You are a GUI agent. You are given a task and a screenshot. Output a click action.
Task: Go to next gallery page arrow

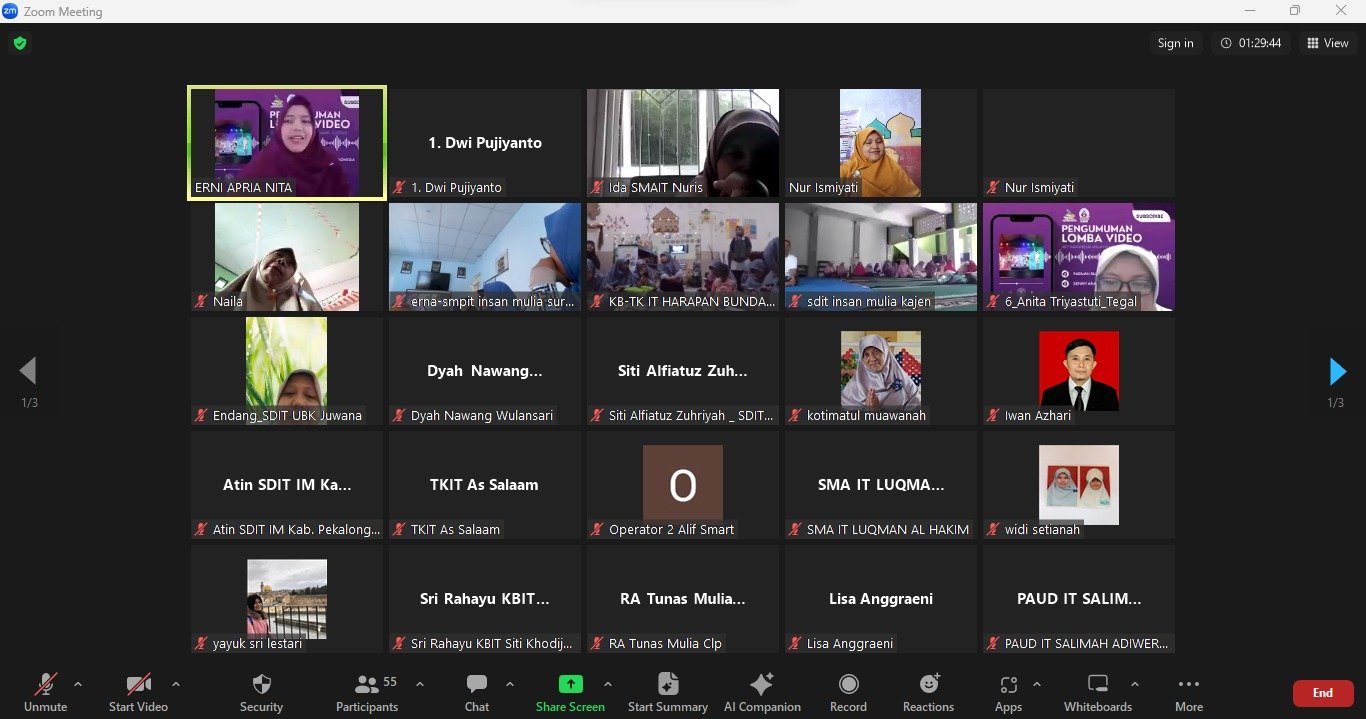[x=1337, y=372]
